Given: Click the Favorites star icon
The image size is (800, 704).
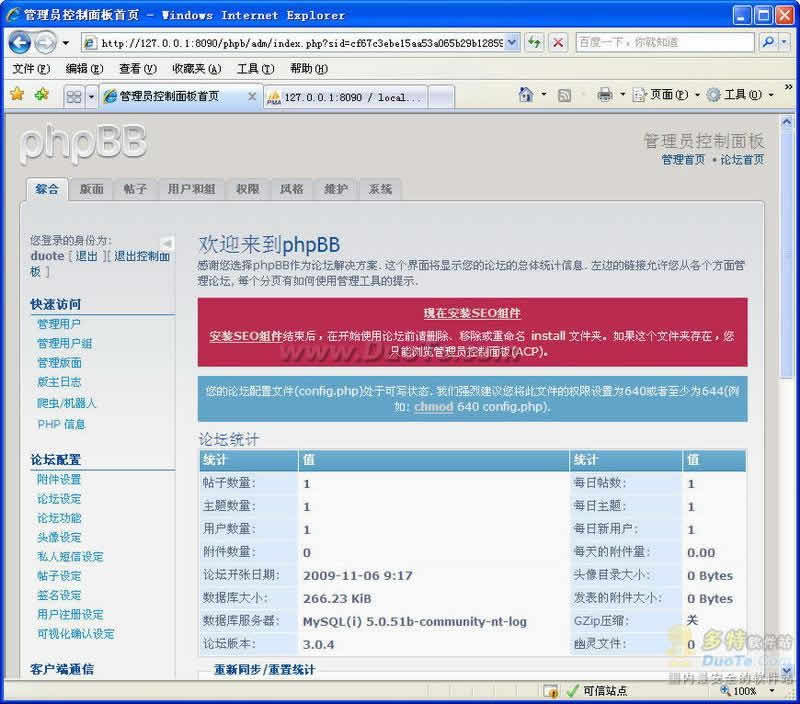Looking at the screenshot, I should tap(17, 94).
